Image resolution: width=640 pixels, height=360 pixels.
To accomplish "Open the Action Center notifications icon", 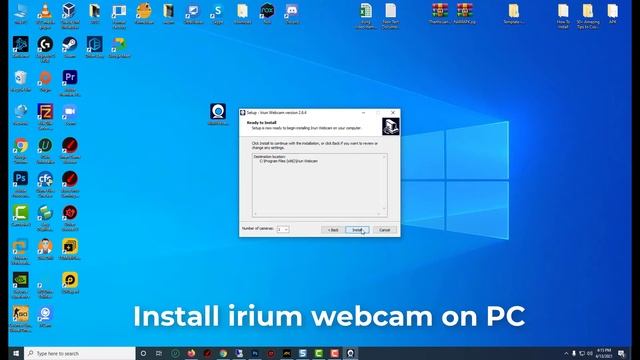I will pos(621,353).
